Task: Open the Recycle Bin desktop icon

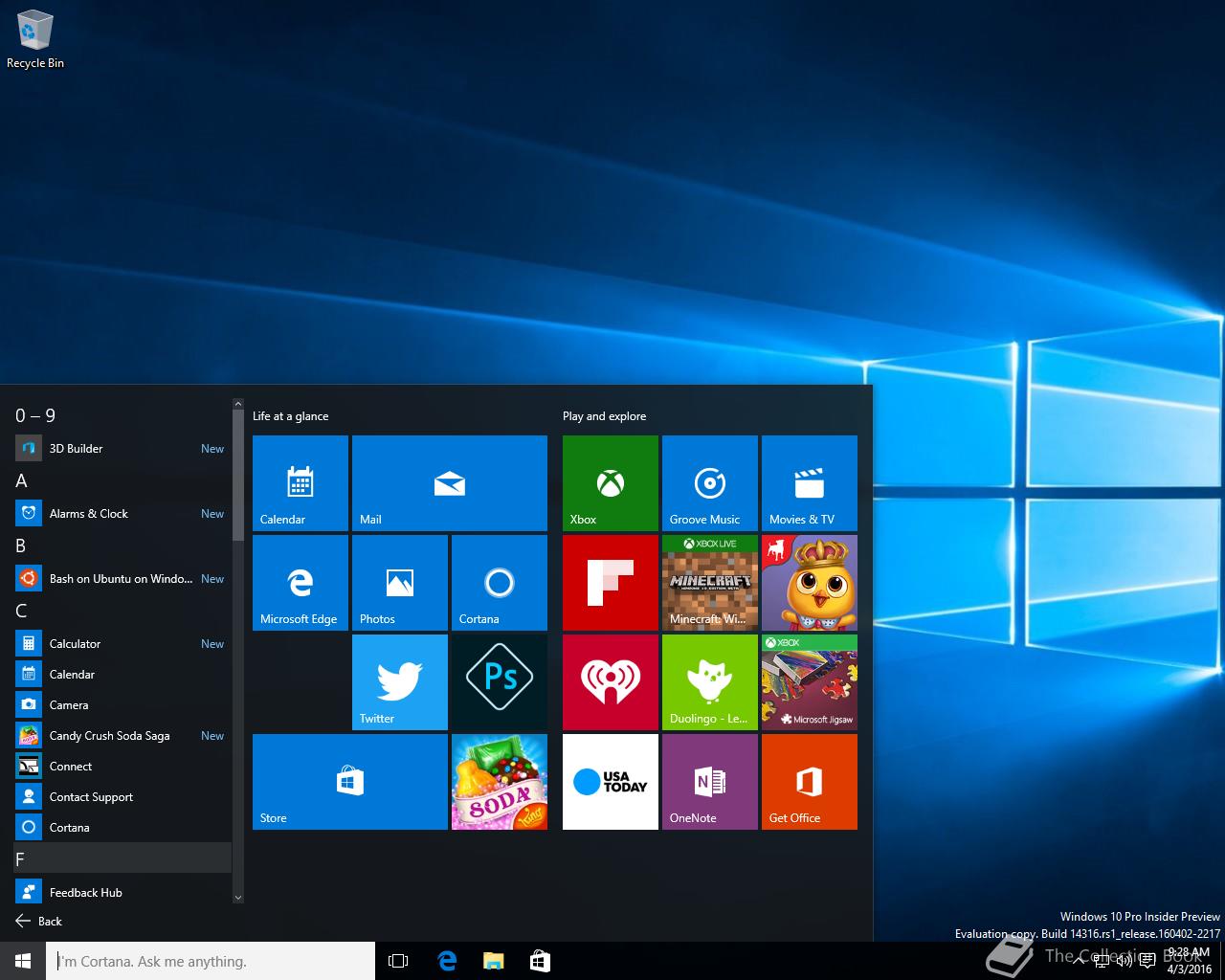Action: [35, 40]
